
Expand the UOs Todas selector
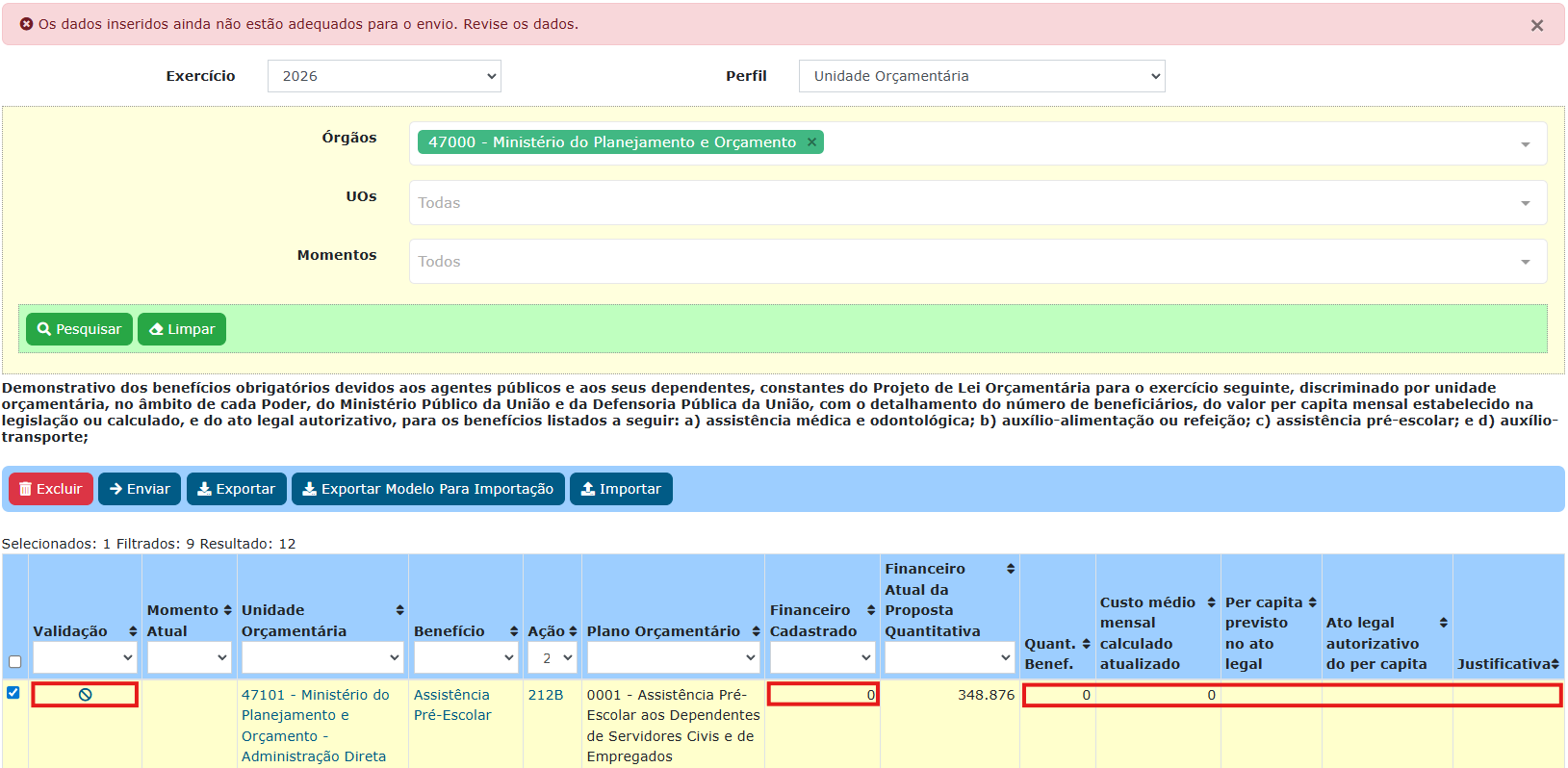978,203
